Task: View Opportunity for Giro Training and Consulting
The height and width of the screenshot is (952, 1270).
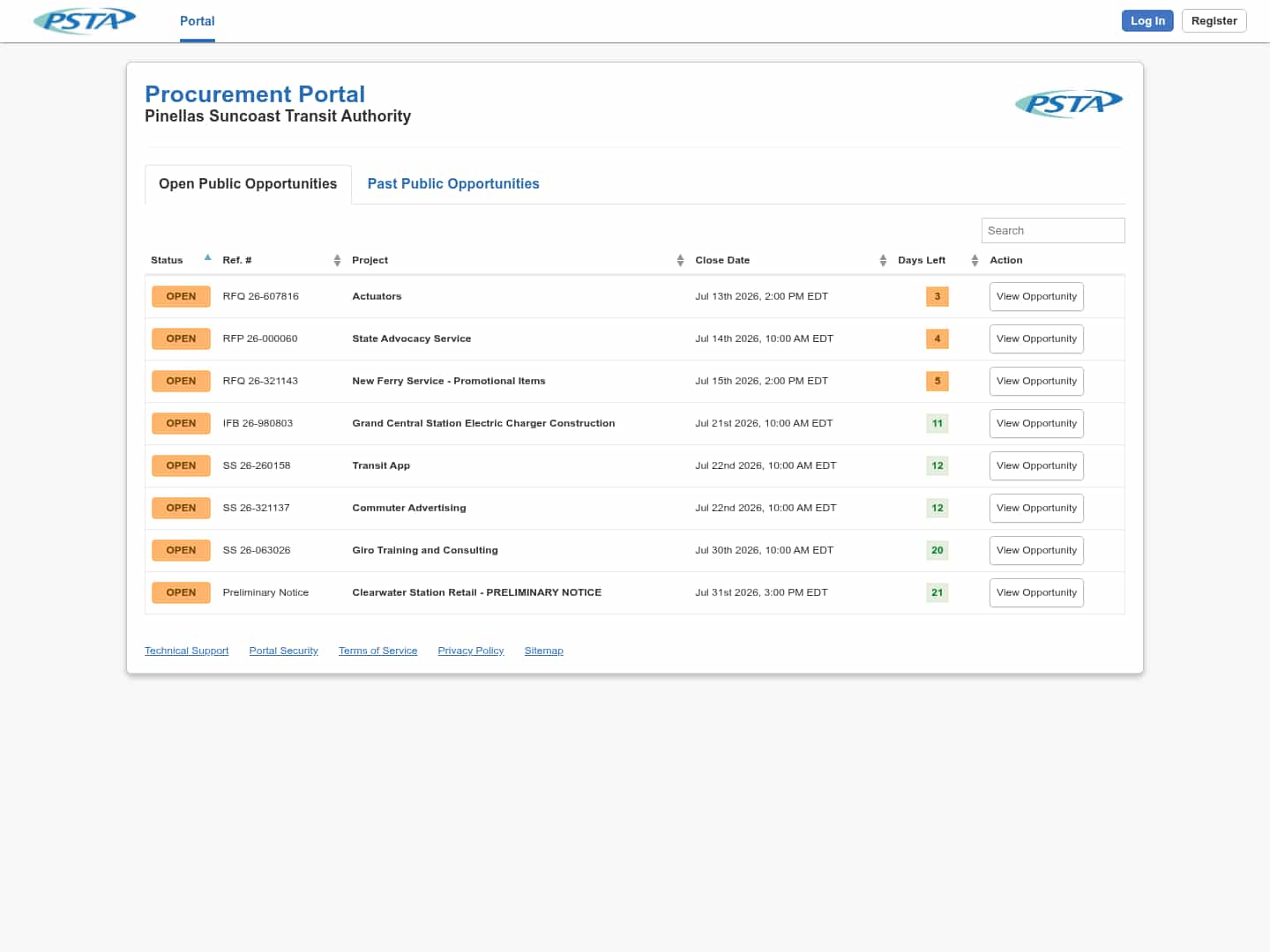Action: [x=1036, y=550]
